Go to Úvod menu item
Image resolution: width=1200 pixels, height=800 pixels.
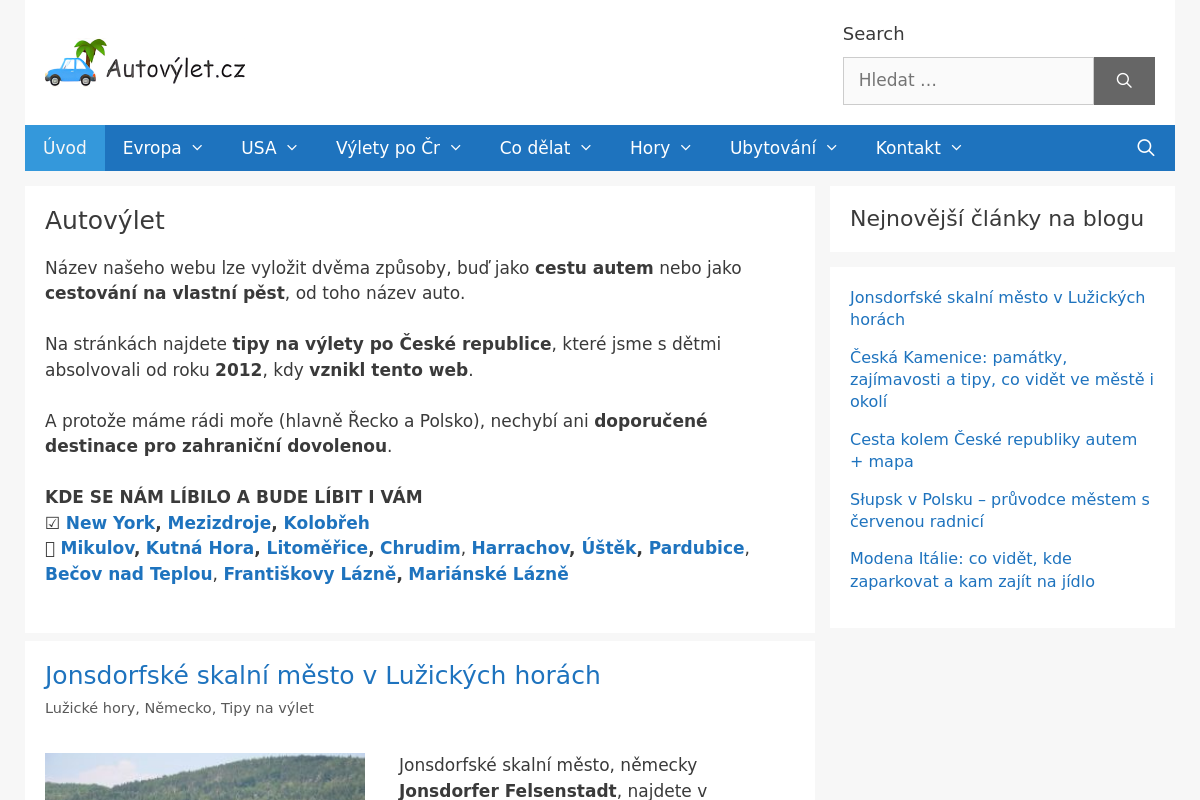[x=65, y=148]
